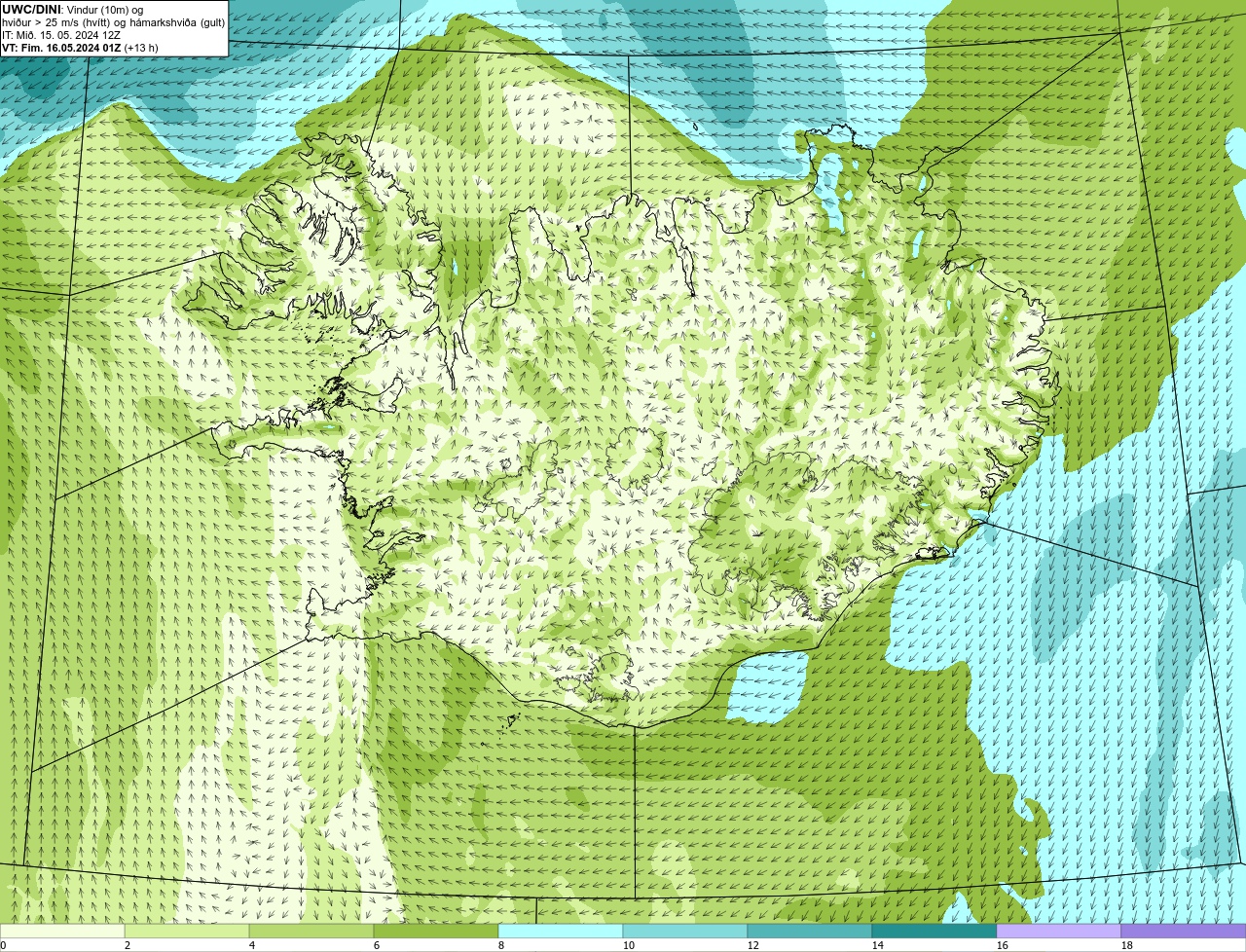Screen dimensions: 1246x952
Task: Click the legend scale label '14'
Action: coord(878,945)
